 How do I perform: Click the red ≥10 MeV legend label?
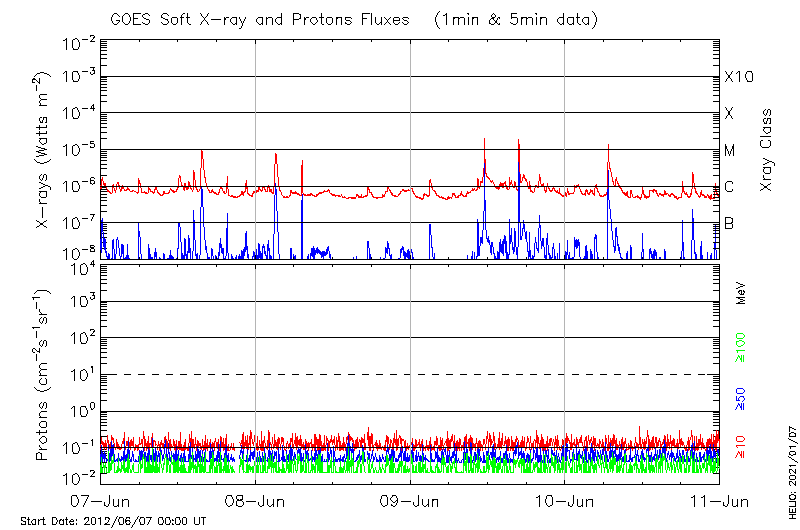(741, 449)
